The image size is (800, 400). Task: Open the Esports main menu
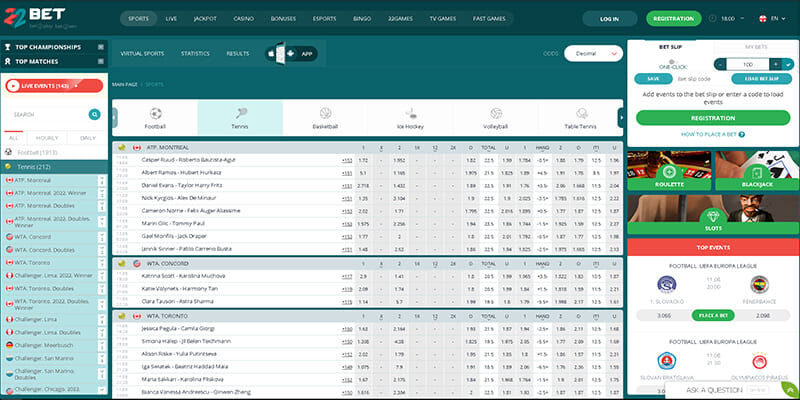(324, 18)
